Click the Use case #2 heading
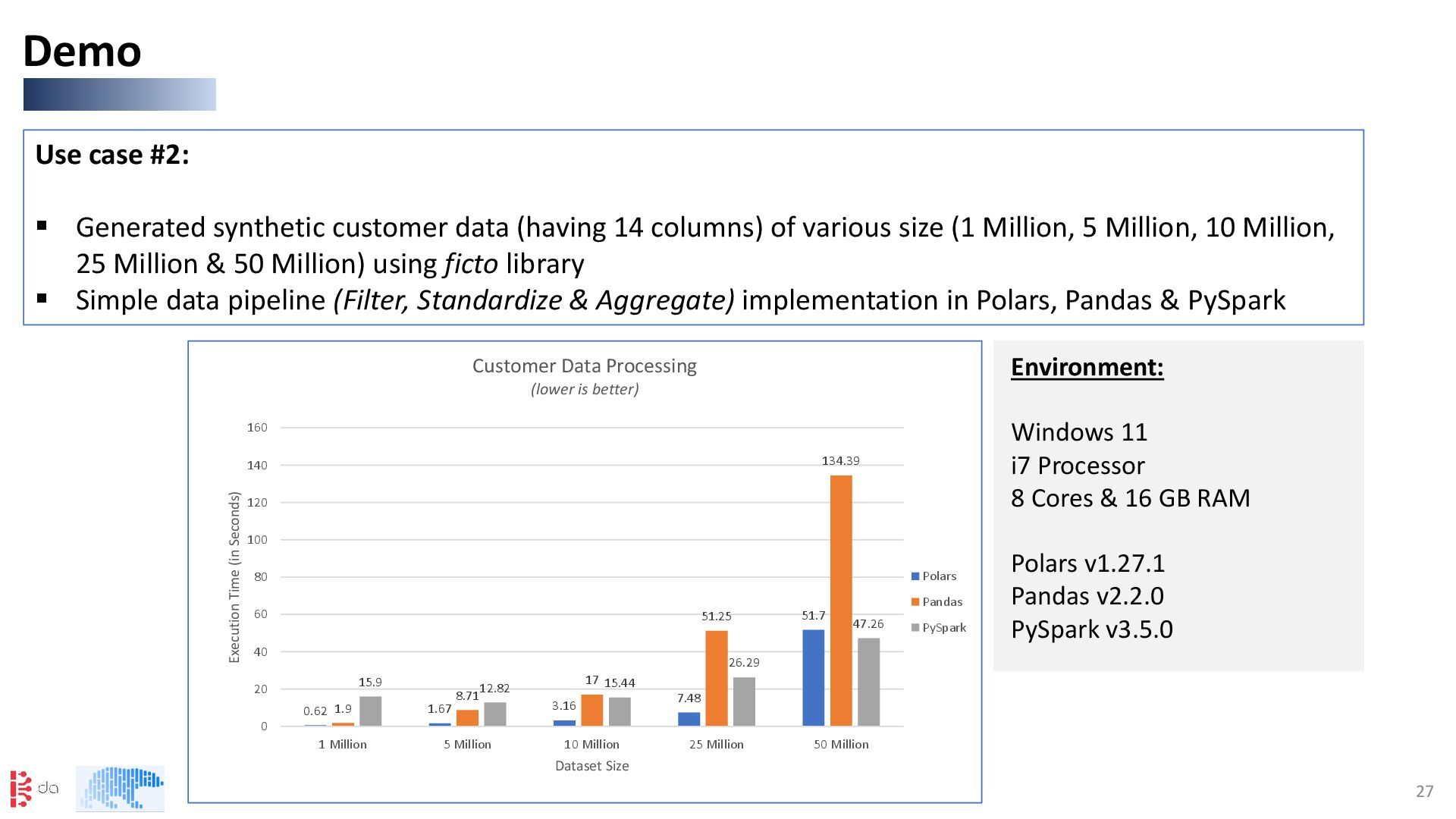The image size is (1456, 819). 112,155
